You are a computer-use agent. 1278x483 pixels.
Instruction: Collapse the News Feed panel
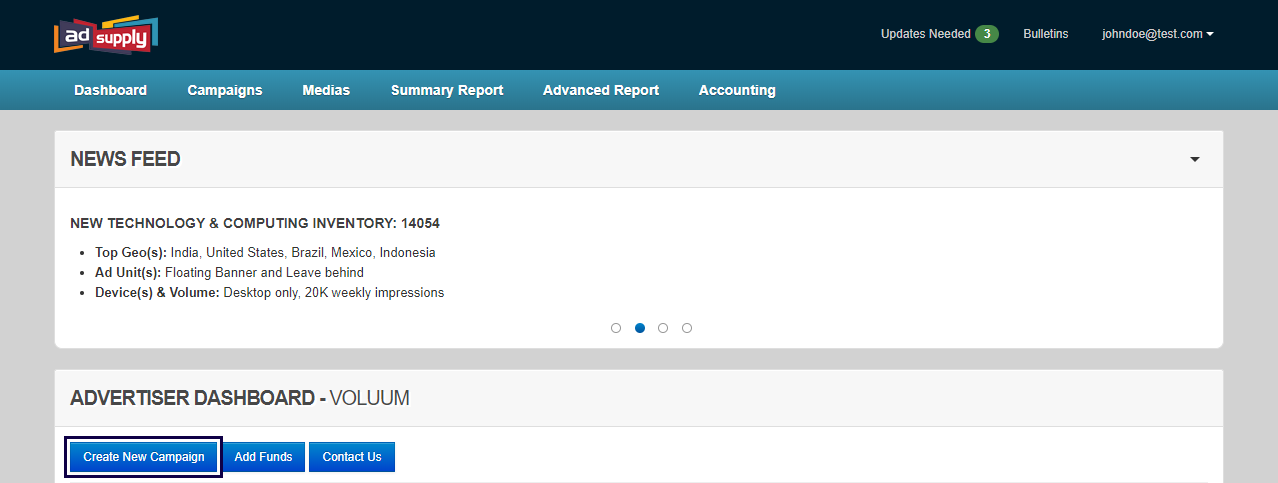click(1194, 160)
